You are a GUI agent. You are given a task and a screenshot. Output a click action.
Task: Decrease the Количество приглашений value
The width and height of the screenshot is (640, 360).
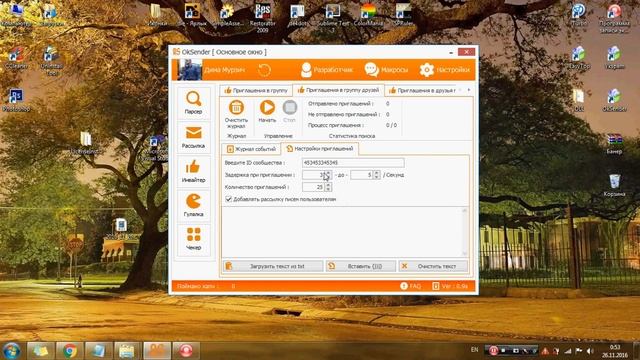coord(328,189)
